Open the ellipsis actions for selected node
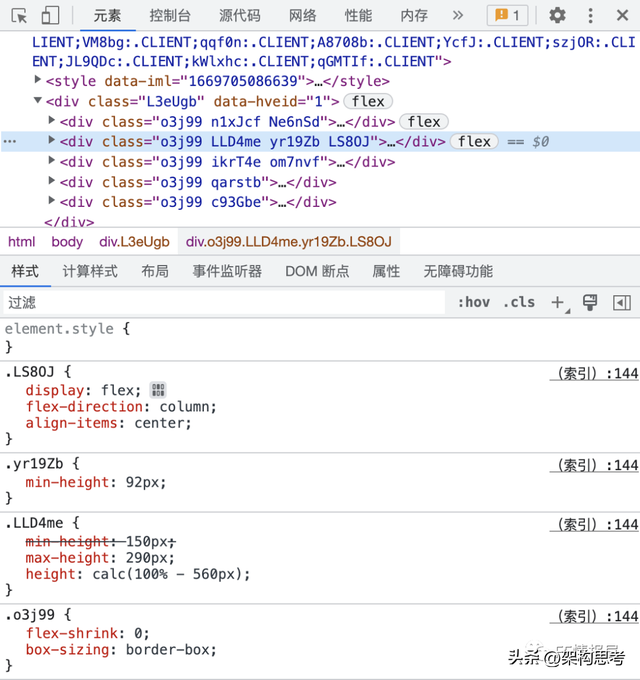 tap(10, 141)
